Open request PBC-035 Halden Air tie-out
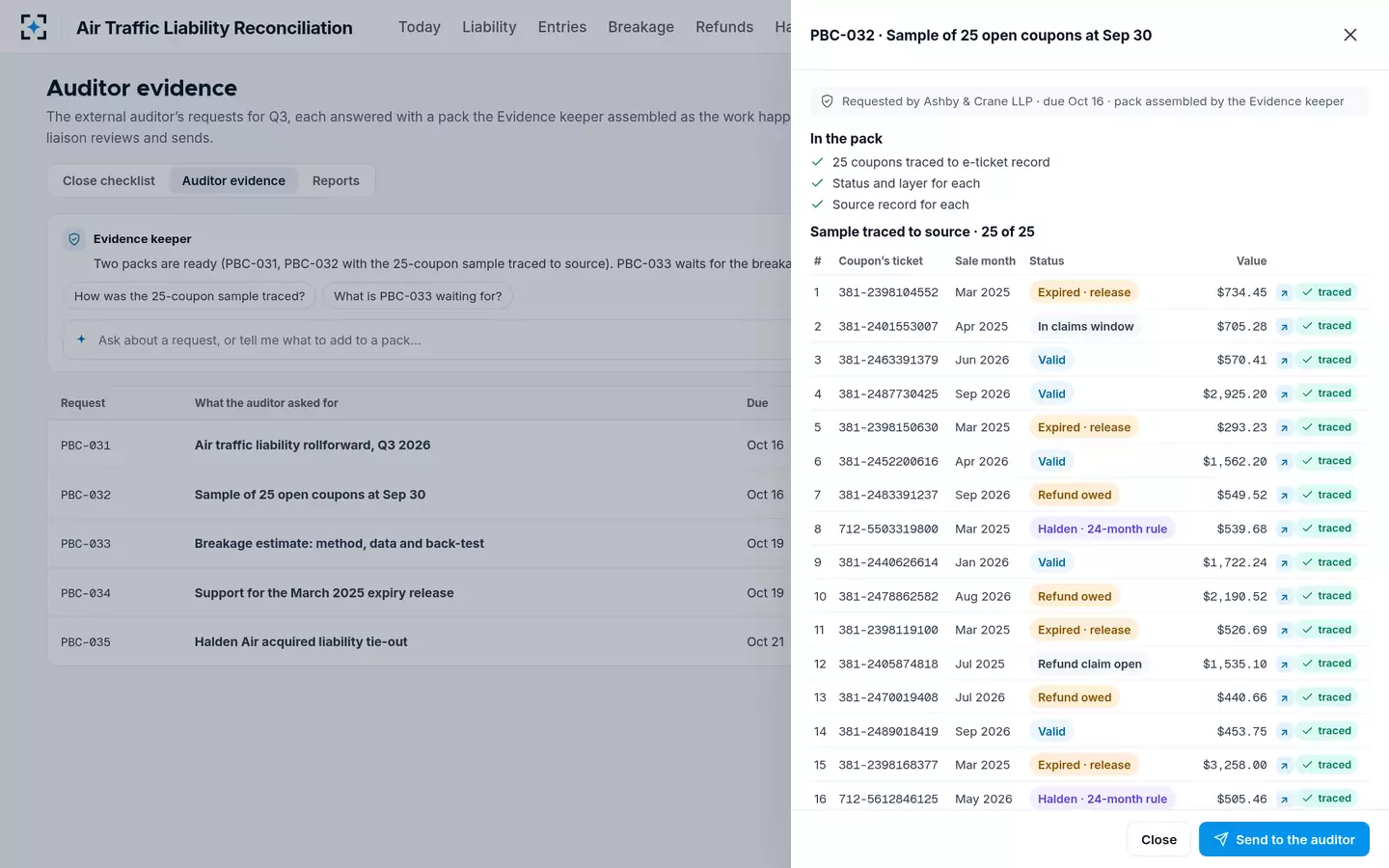The image size is (1389, 868). [419, 641]
